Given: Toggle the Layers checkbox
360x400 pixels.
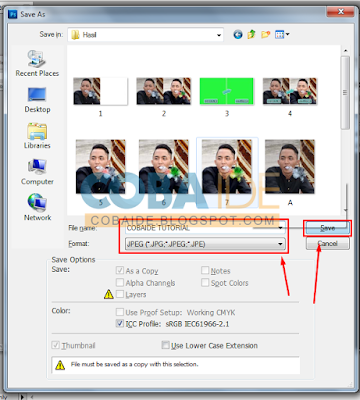Looking at the screenshot, I should point(120,294).
